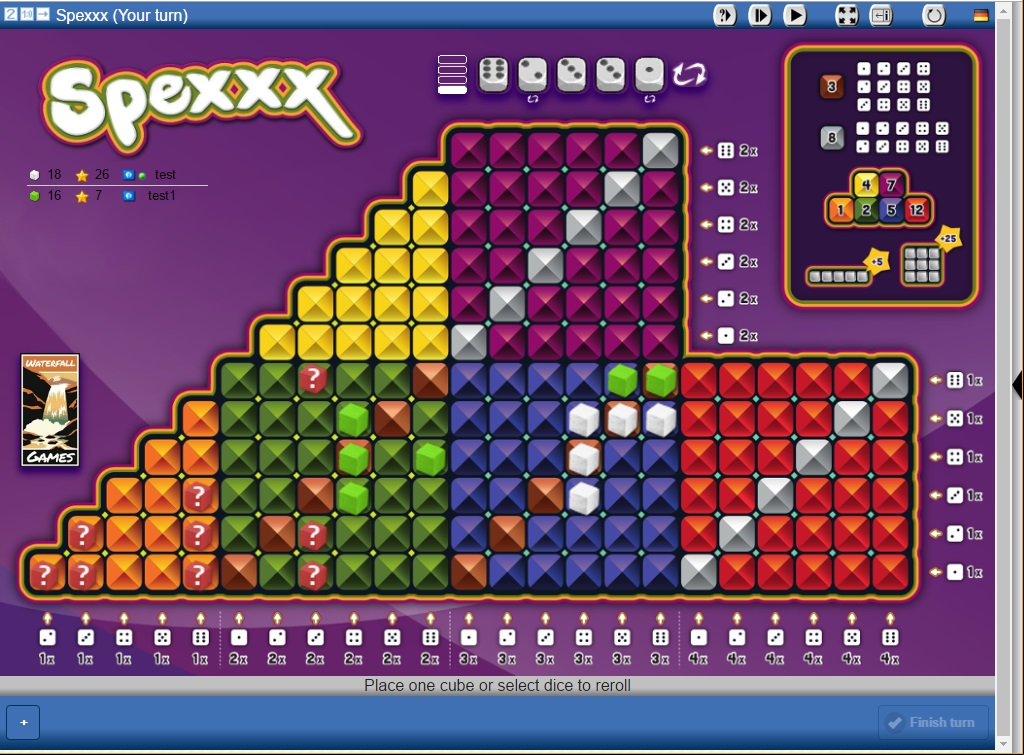Click the six-dot die above the last 4x label
Screen dimensions: 1024x755
pos(889,637)
